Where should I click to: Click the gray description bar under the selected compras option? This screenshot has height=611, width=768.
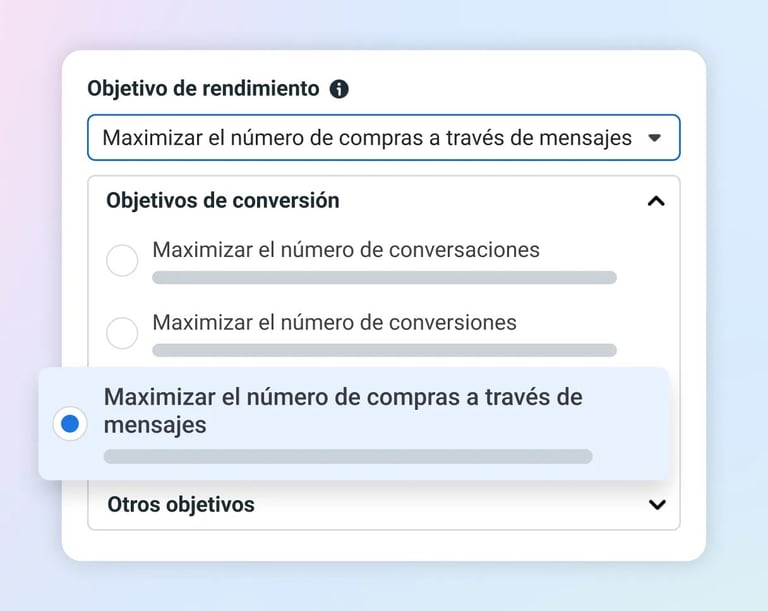348,456
